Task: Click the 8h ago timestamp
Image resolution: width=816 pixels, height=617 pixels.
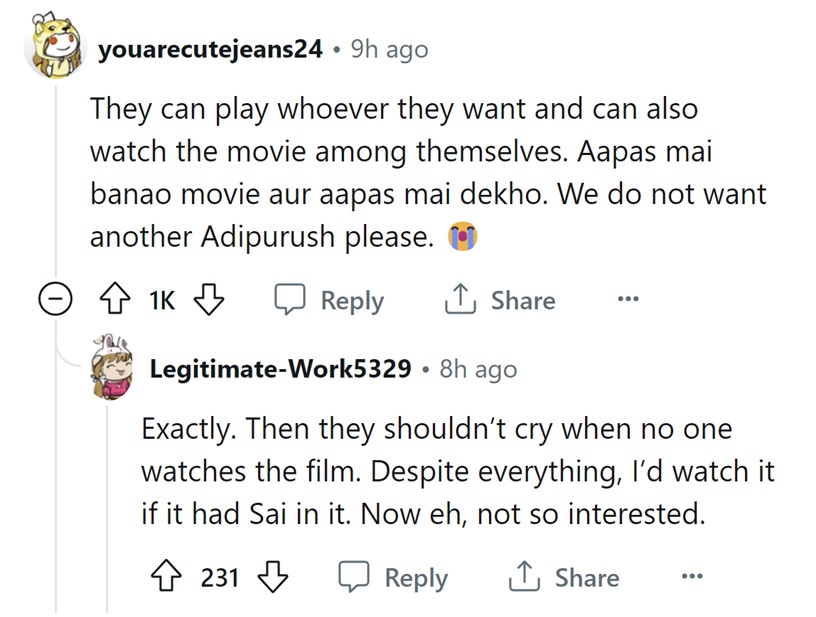Action: [x=478, y=369]
